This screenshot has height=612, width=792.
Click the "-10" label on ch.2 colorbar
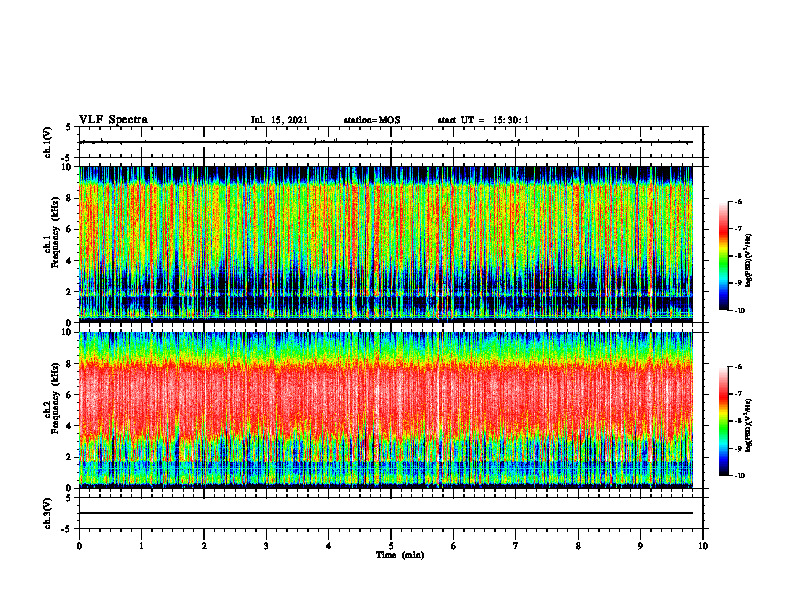(739, 476)
